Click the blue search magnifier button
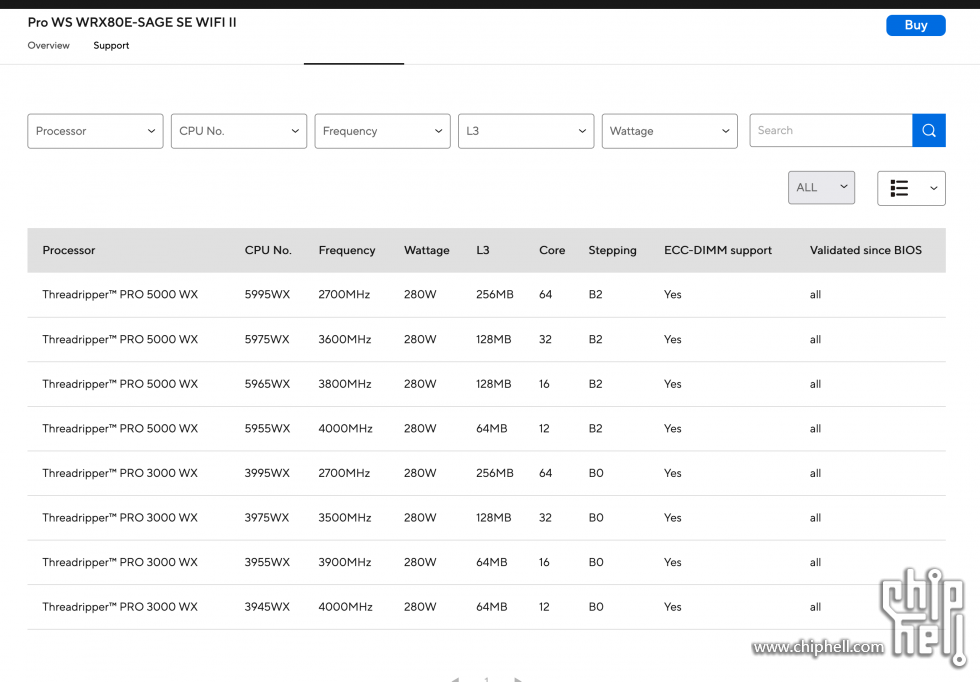This screenshot has width=980, height=682. coord(929,131)
